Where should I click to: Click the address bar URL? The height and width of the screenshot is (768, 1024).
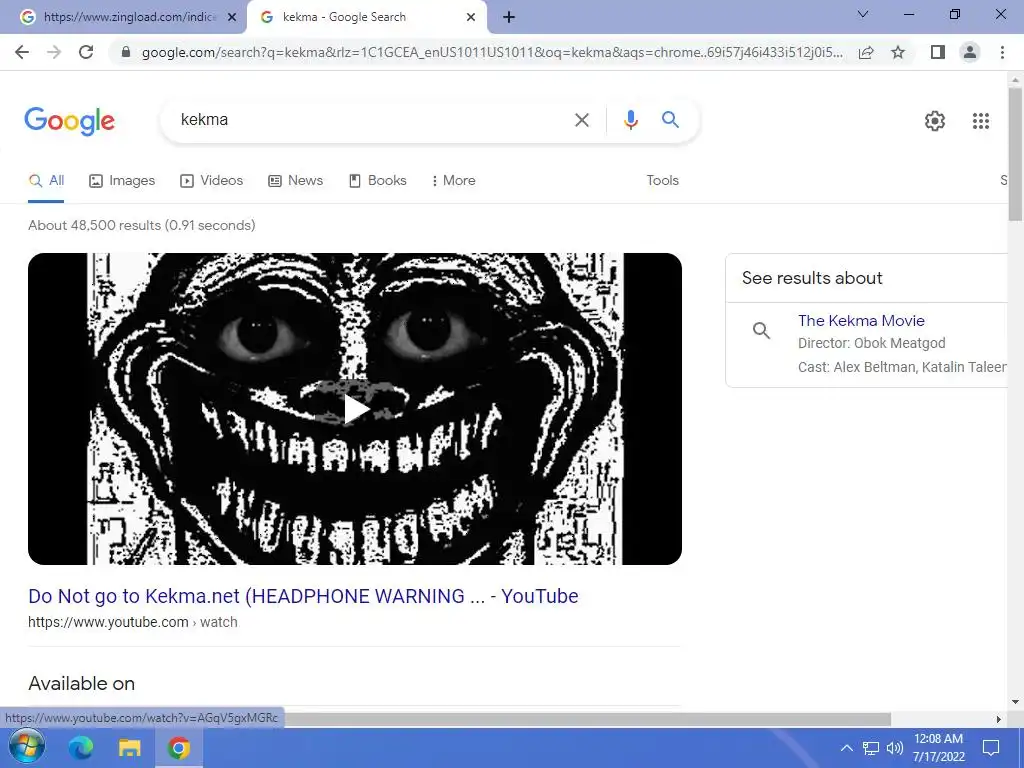(491, 52)
